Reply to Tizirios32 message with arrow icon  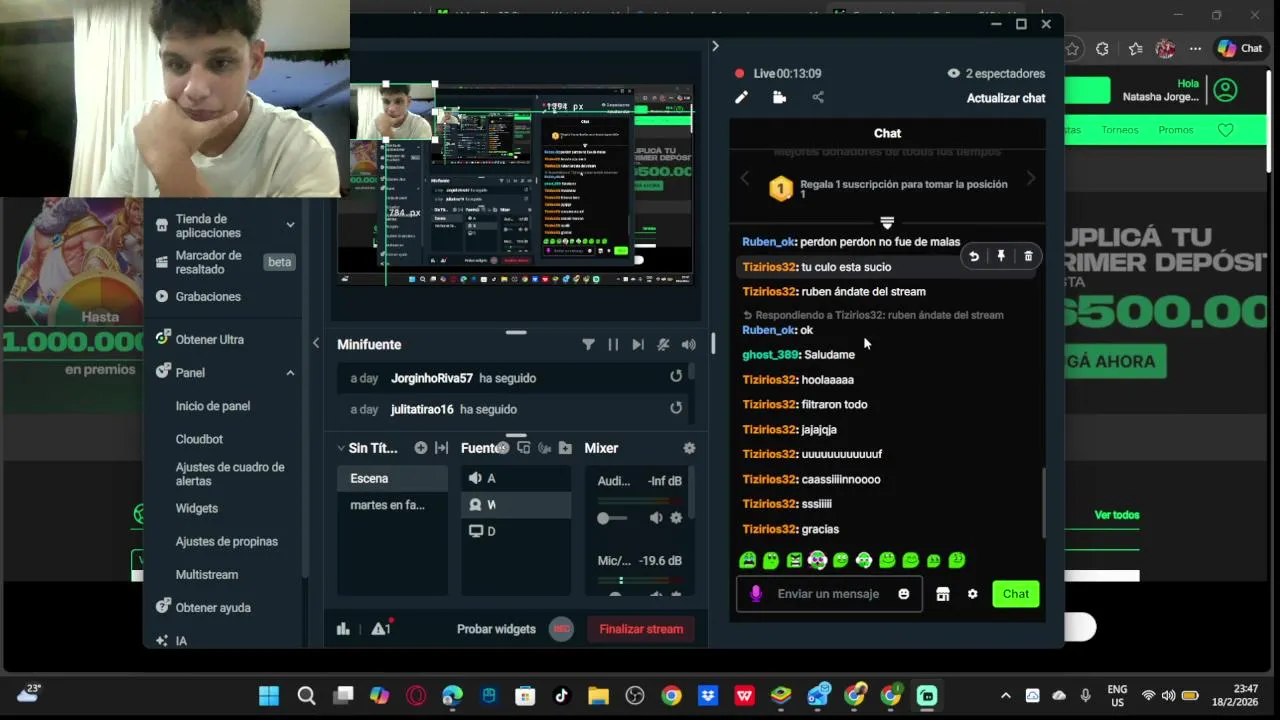click(x=974, y=256)
